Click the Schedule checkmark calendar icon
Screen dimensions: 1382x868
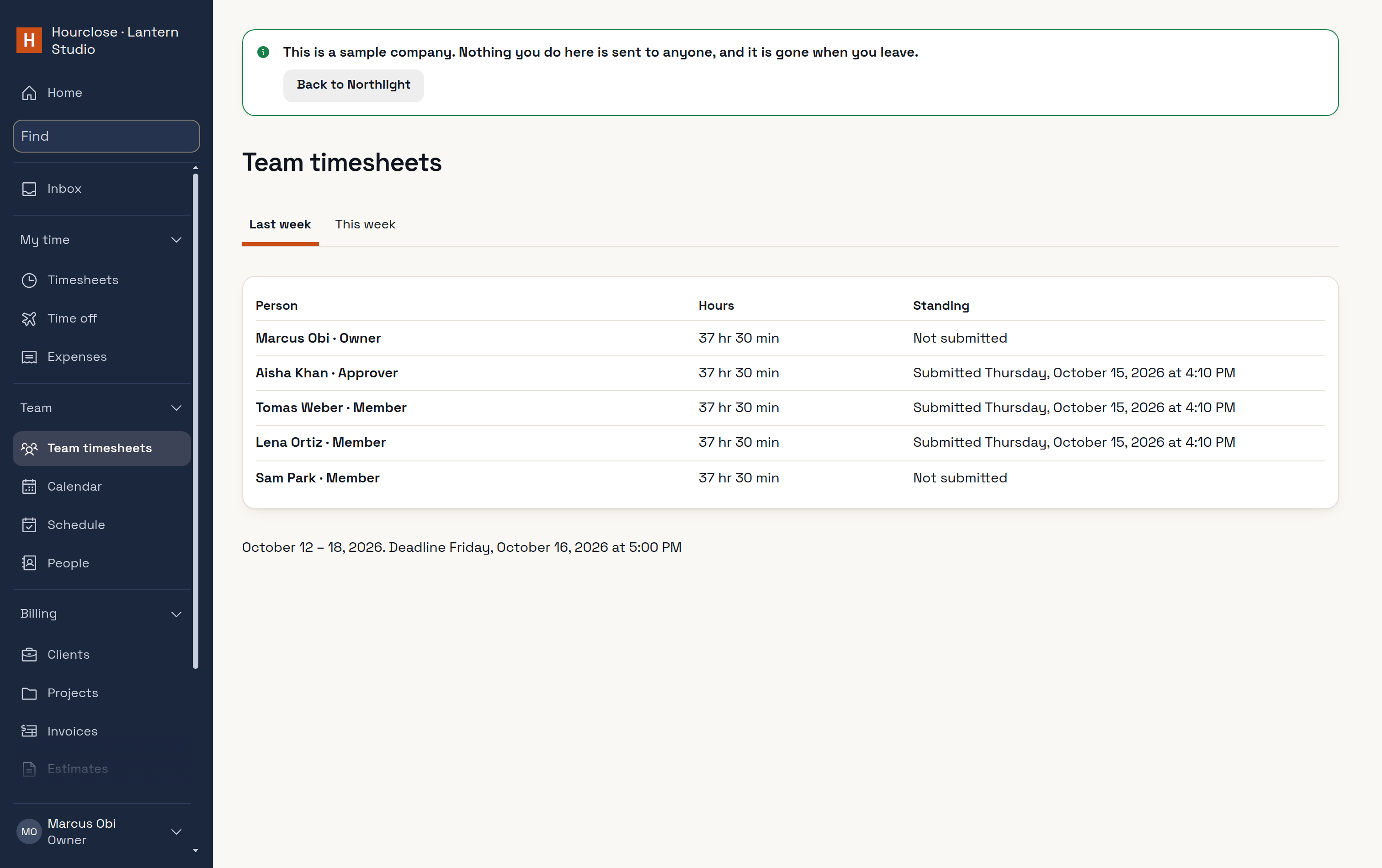coord(29,525)
